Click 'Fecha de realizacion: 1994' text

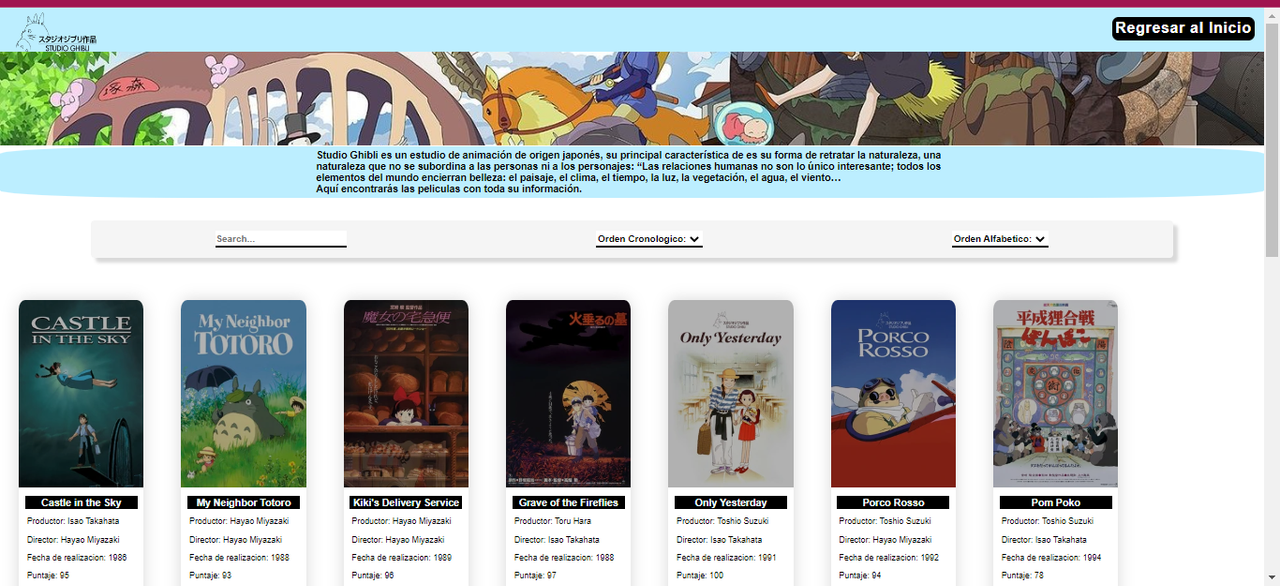point(1051,558)
